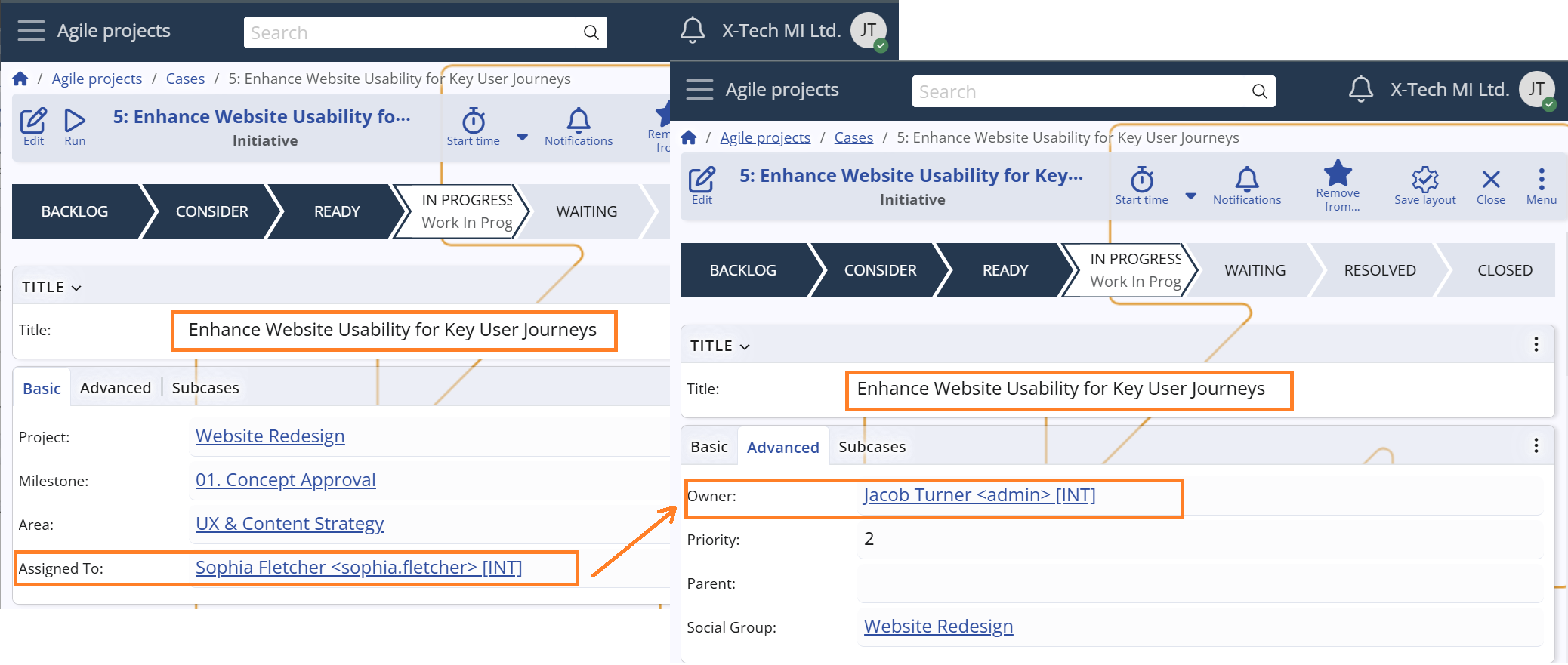1568x665 pixels.
Task: Open hamburger menu in left window header
Action: click(x=31, y=31)
